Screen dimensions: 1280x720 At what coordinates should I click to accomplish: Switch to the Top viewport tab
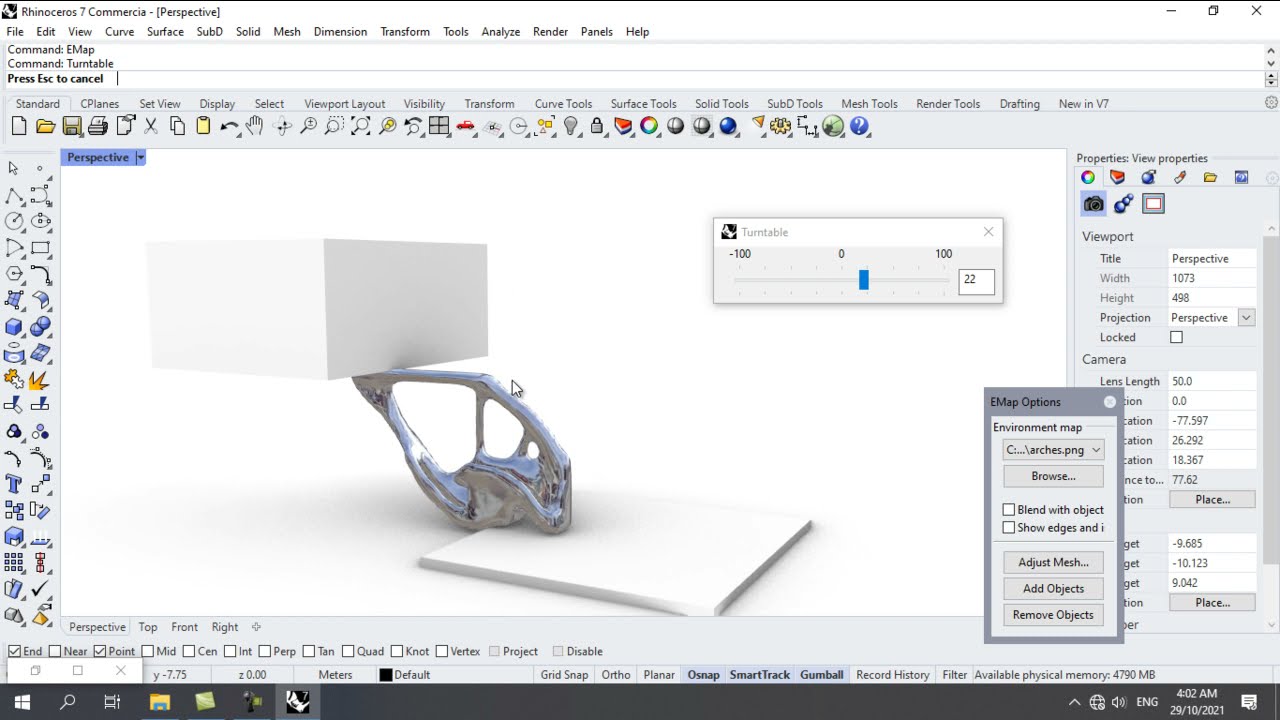click(148, 627)
